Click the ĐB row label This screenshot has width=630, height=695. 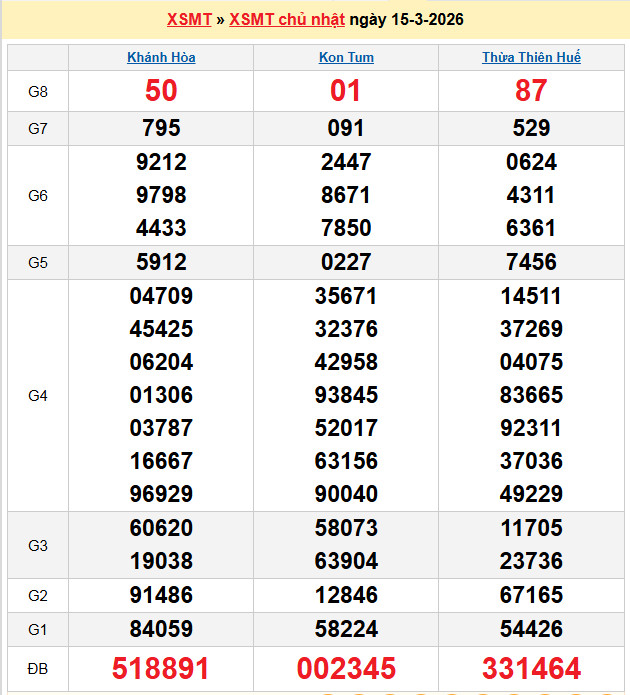(x=38, y=668)
